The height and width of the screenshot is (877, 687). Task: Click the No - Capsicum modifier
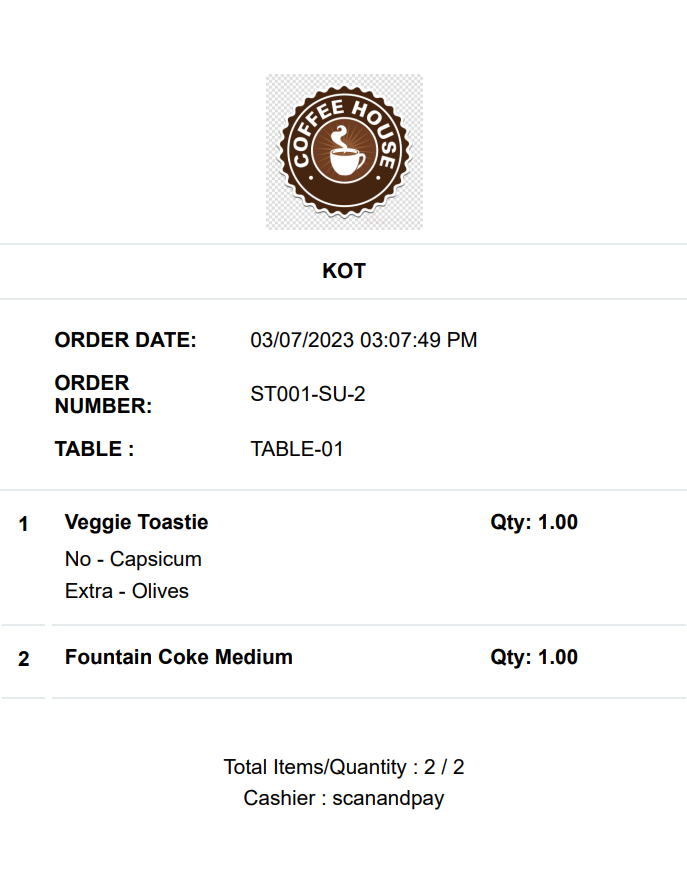pyautogui.click(x=133, y=559)
